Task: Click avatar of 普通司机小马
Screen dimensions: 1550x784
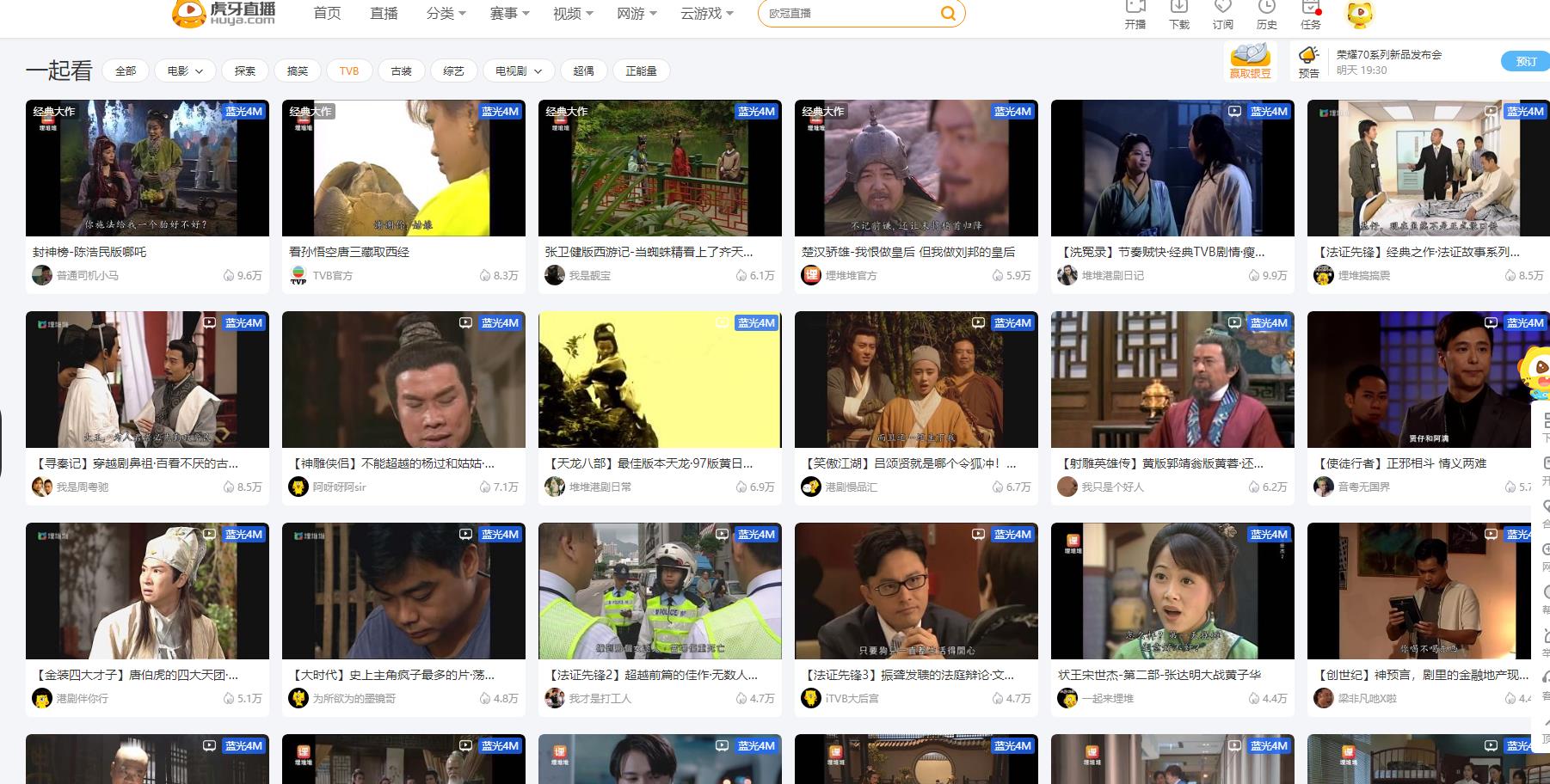Action: click(x=42, y=275)
